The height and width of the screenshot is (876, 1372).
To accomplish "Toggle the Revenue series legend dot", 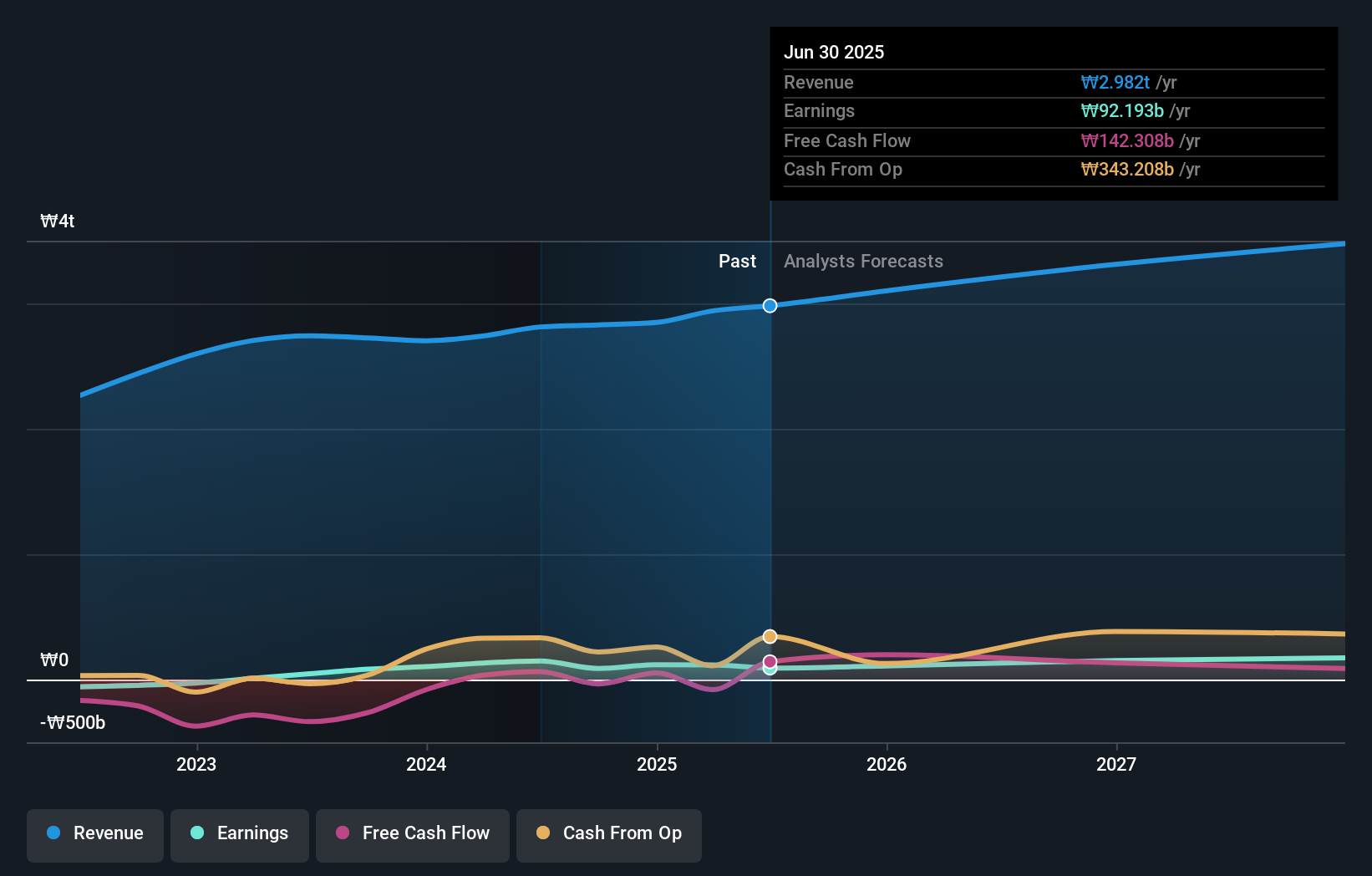I will (55, 833).
